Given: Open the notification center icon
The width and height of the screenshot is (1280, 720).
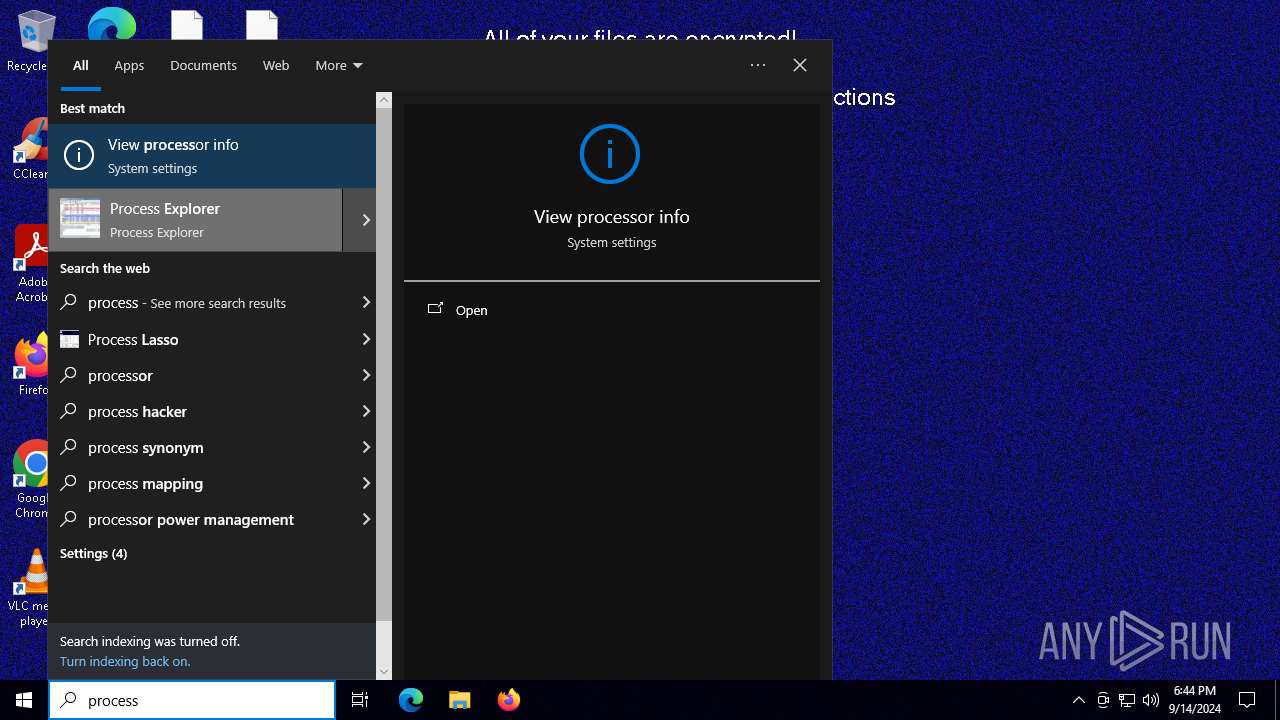Looking at the screenshot, I should pyautogui.click(x=1247, y=700).
